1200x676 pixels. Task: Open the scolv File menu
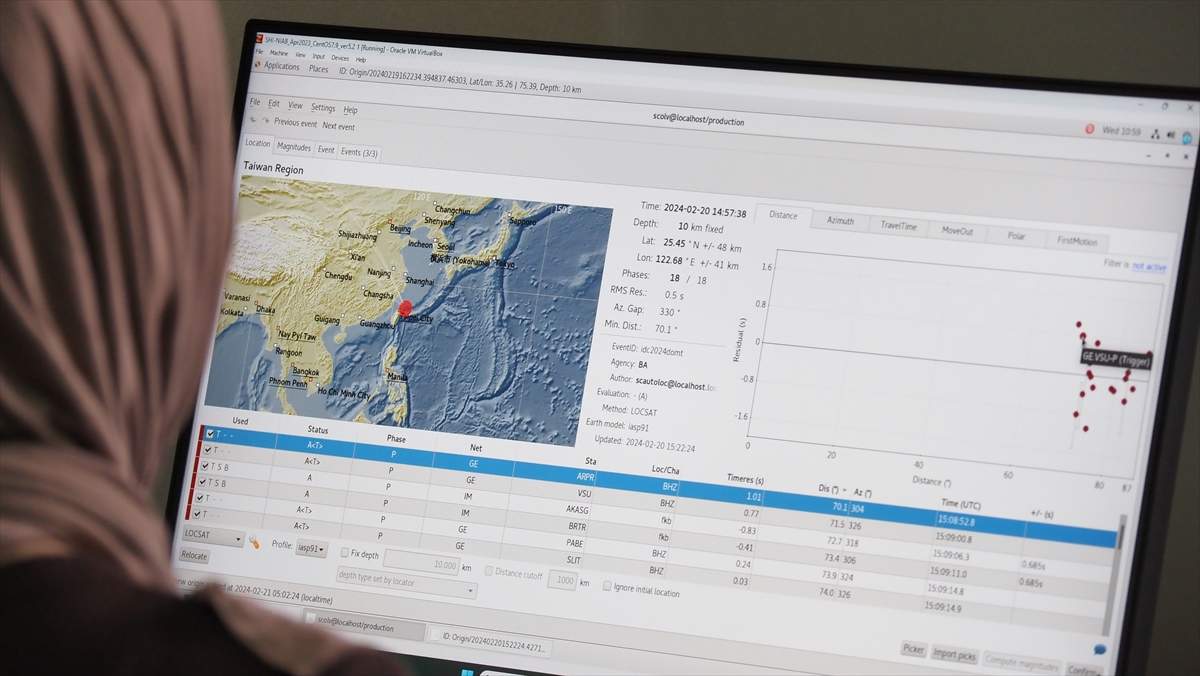[255, 102]
